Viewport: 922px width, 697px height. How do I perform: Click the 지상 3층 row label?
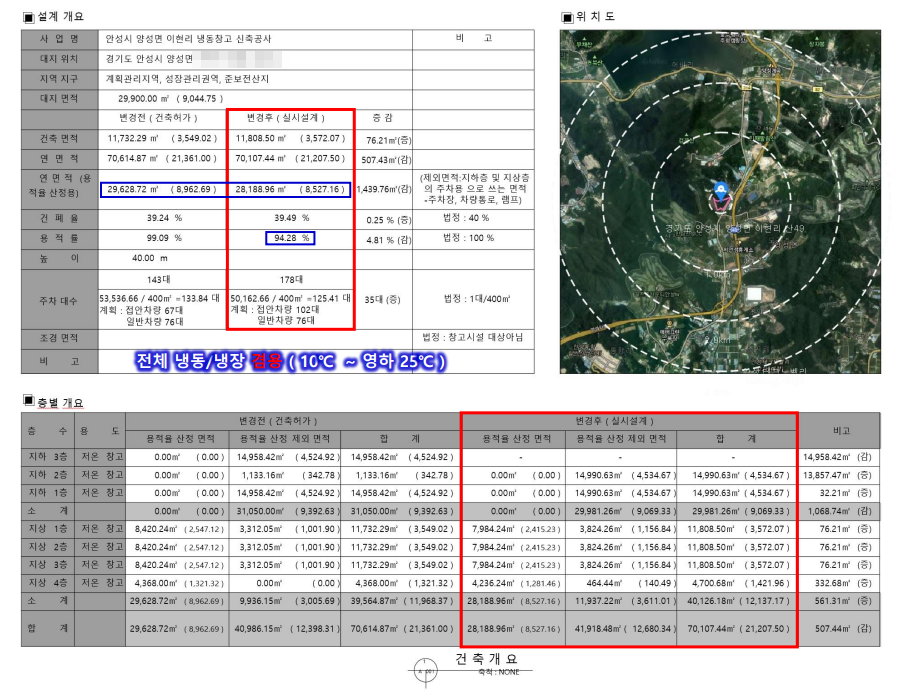(48, 565)
